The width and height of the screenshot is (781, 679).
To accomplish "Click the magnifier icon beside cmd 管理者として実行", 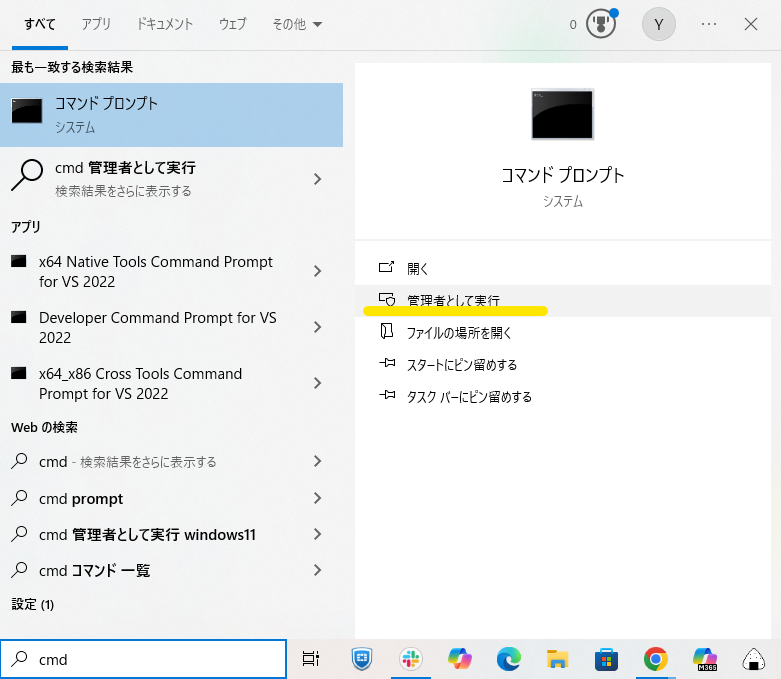I will tap(27, 175).
